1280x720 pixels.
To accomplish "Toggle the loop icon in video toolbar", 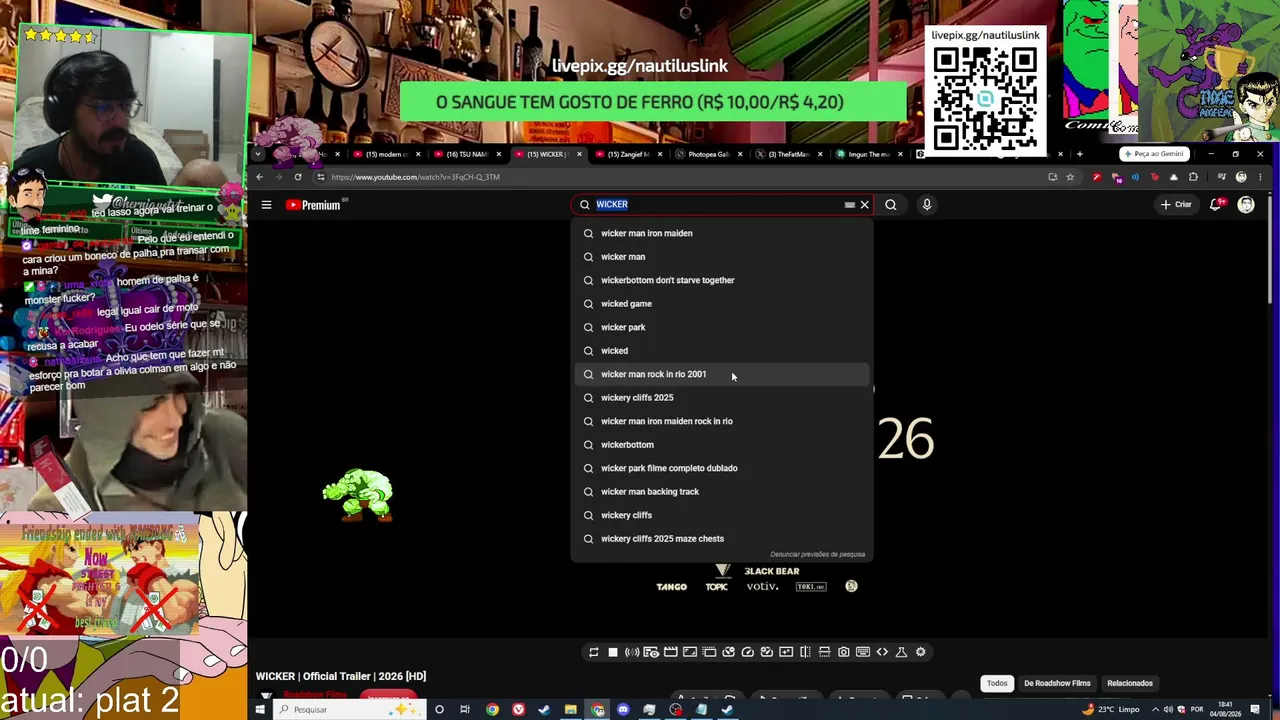I will click(593, 652).
